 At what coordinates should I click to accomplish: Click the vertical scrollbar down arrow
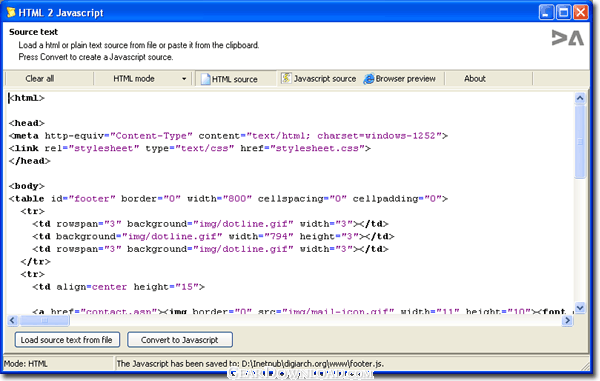(x=580, y=307)
